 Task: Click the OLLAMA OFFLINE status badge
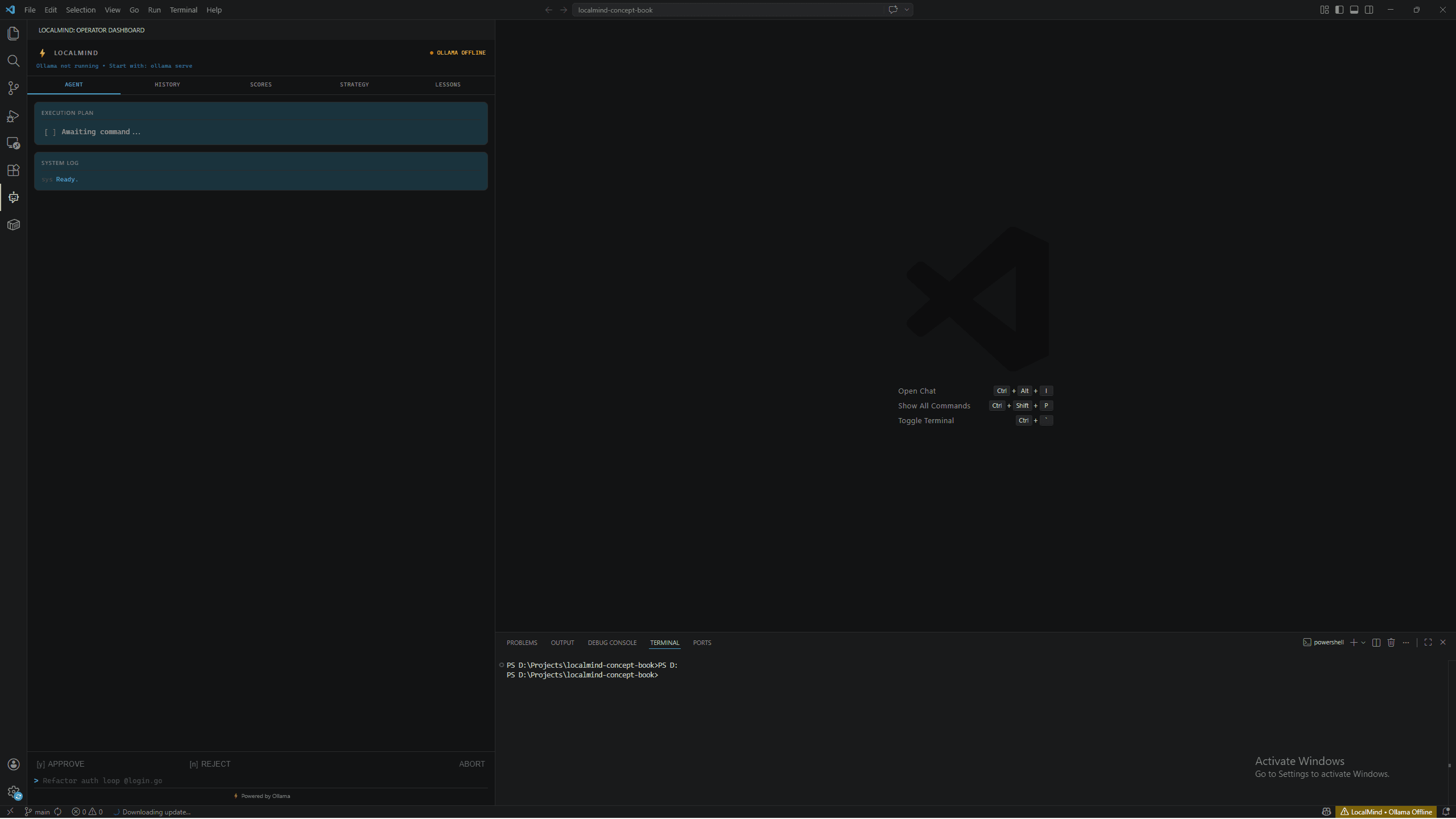[458, 53]
